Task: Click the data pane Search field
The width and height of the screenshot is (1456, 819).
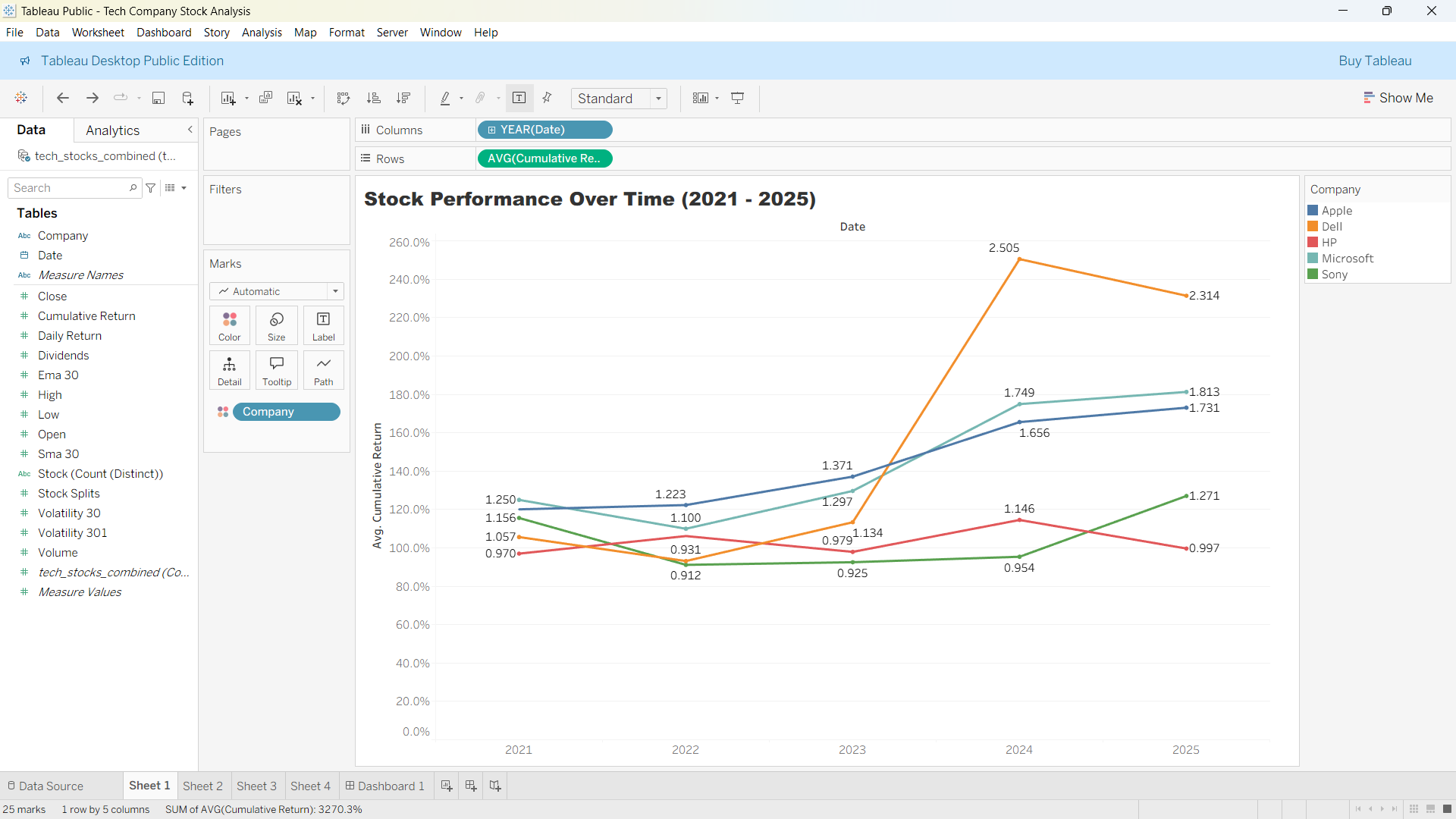Action: [74, 188]
